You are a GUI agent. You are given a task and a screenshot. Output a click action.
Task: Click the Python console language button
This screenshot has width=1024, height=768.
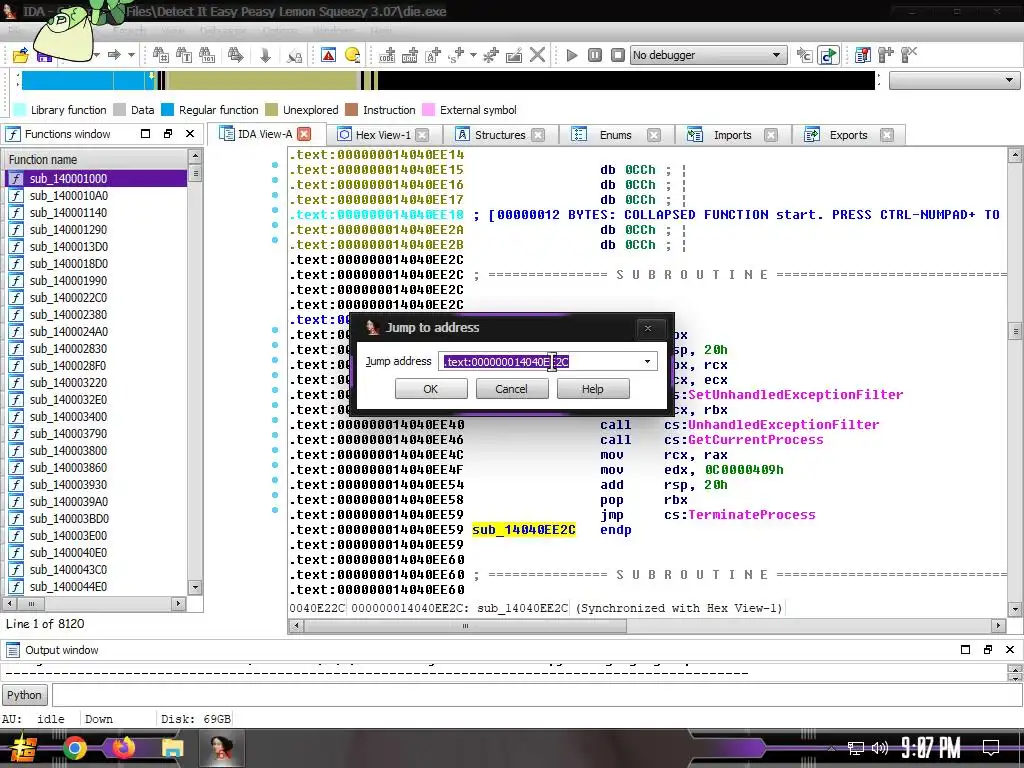tap(24, 695)
